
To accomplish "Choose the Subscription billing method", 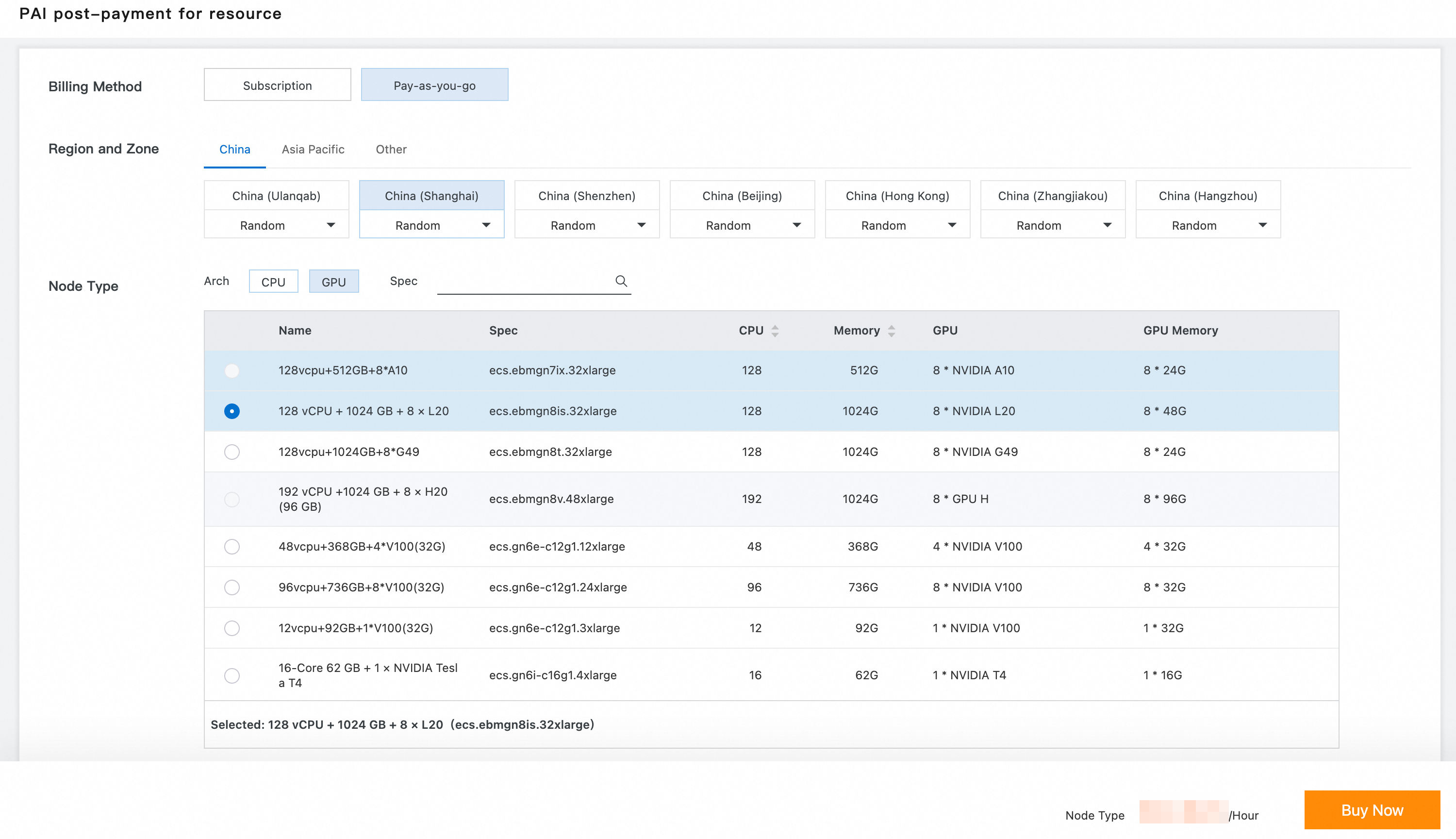I will click(277, 85).
